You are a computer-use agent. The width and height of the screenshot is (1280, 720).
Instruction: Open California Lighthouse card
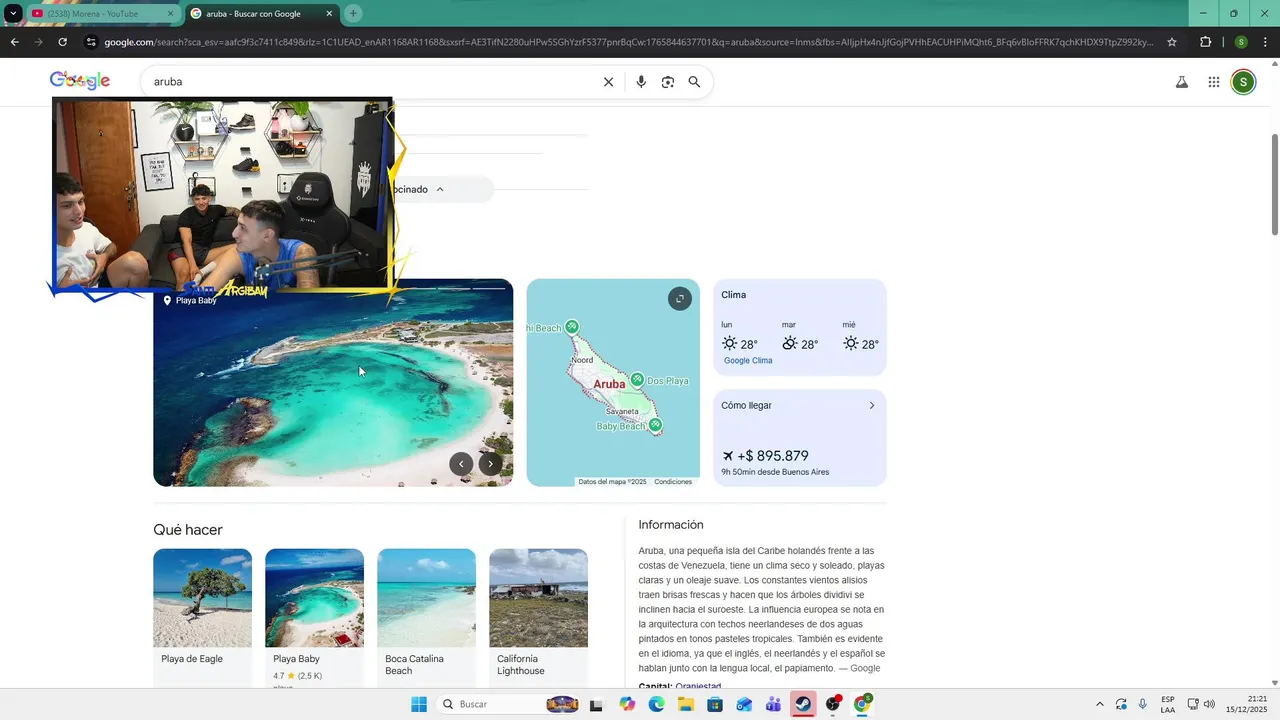point(538,617)
